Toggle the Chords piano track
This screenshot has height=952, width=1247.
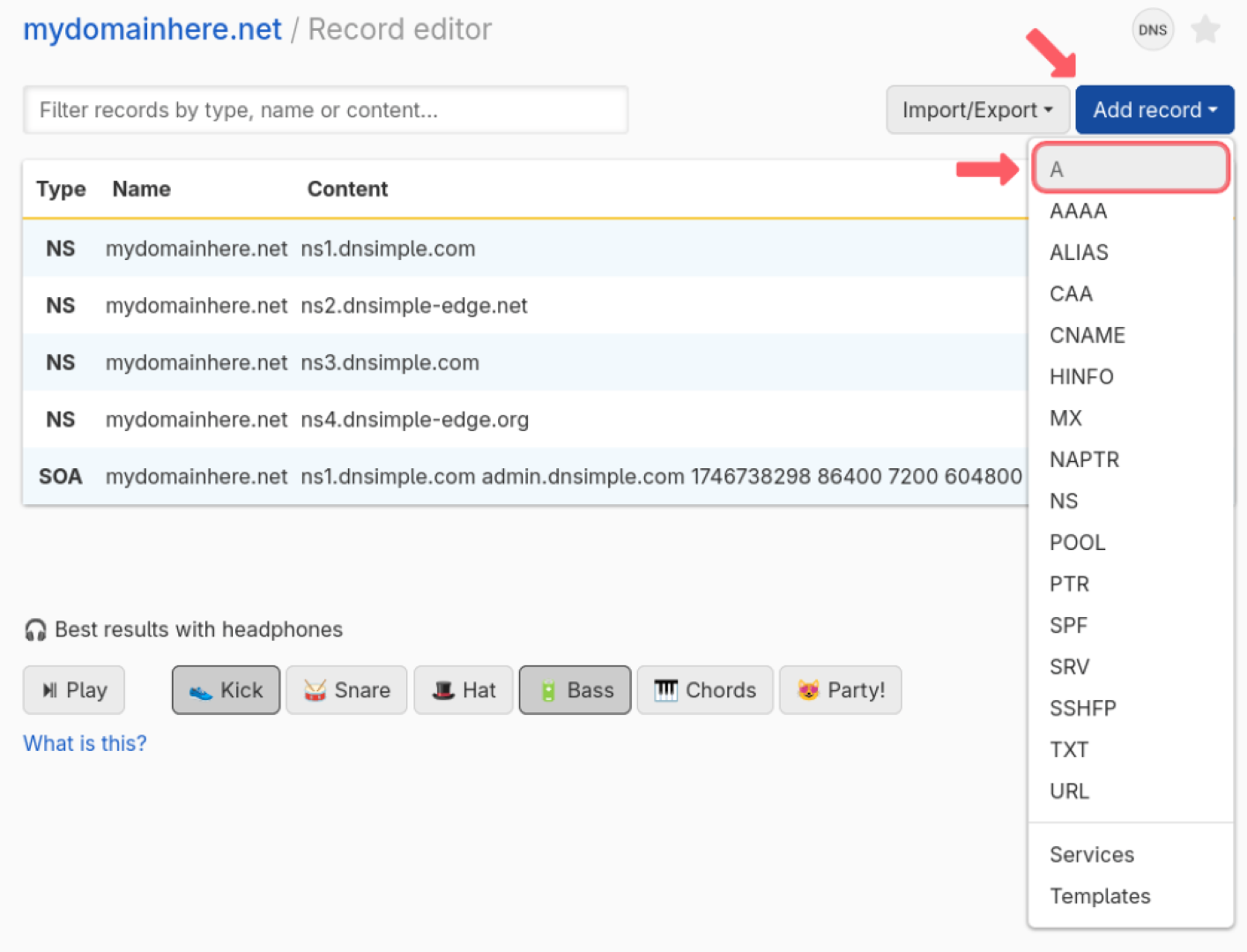point(705,690)
